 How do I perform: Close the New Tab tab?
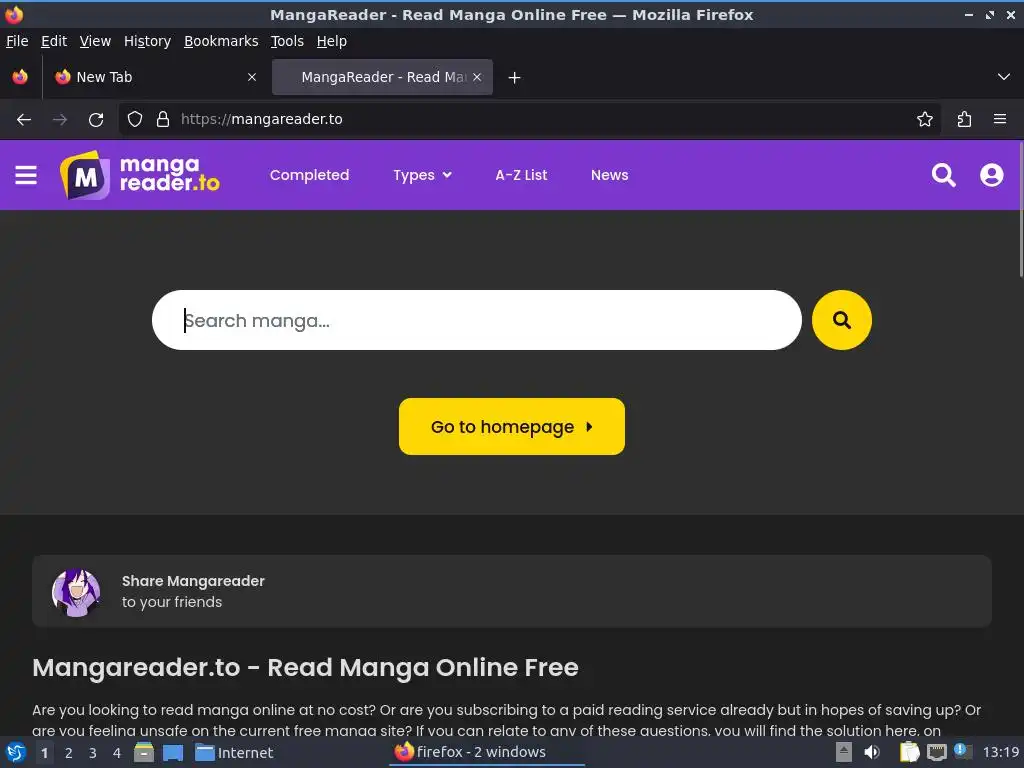click(x=252, y=77)
